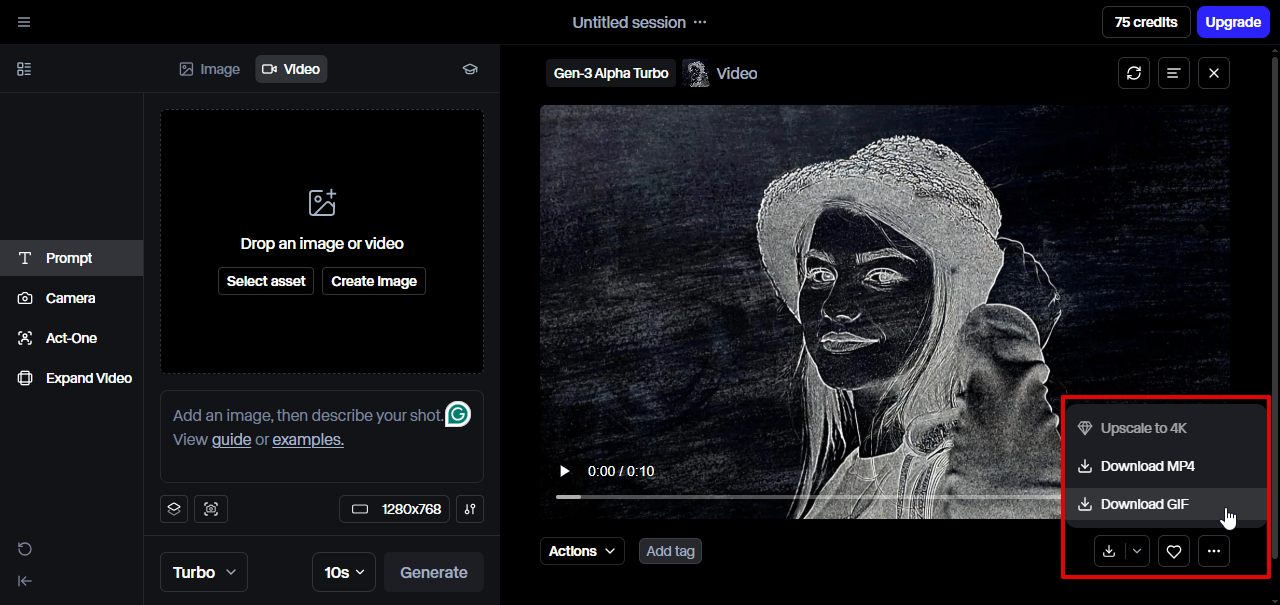Open the guide link
The image size is (1280, 605).
click(x=231, y=439)
